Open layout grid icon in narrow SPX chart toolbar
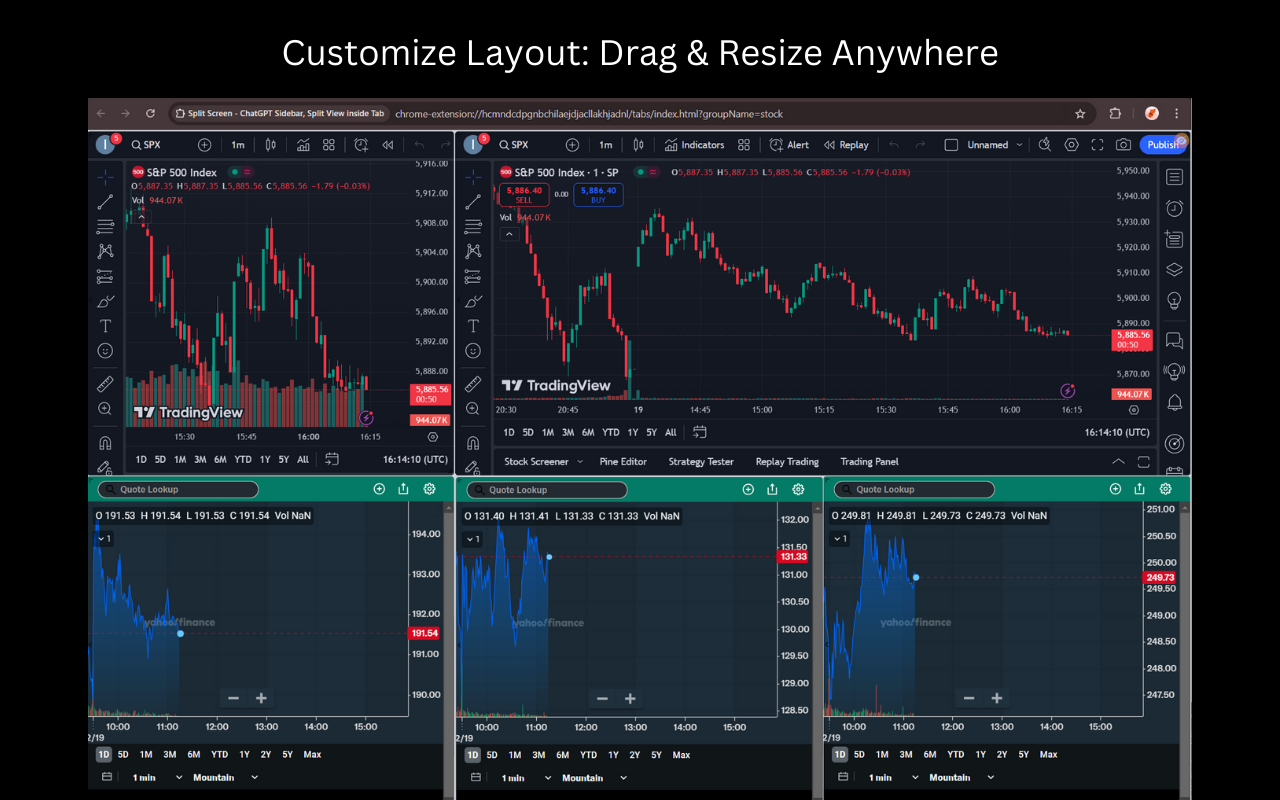 [x=329, y=145]
